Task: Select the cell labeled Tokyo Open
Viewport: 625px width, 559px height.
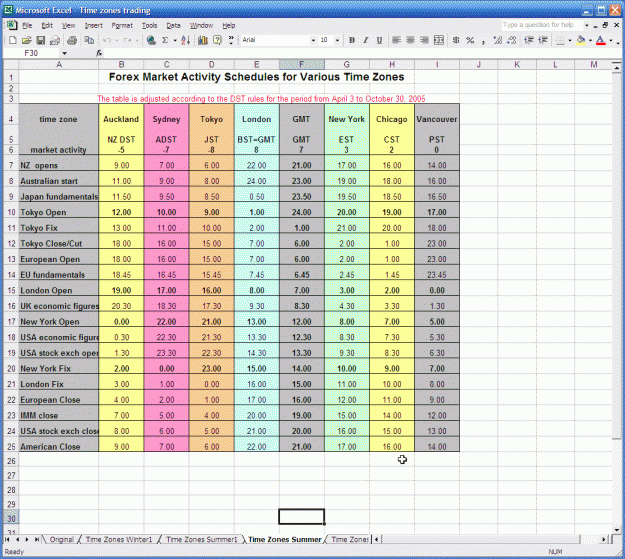Action: [58, 212]
